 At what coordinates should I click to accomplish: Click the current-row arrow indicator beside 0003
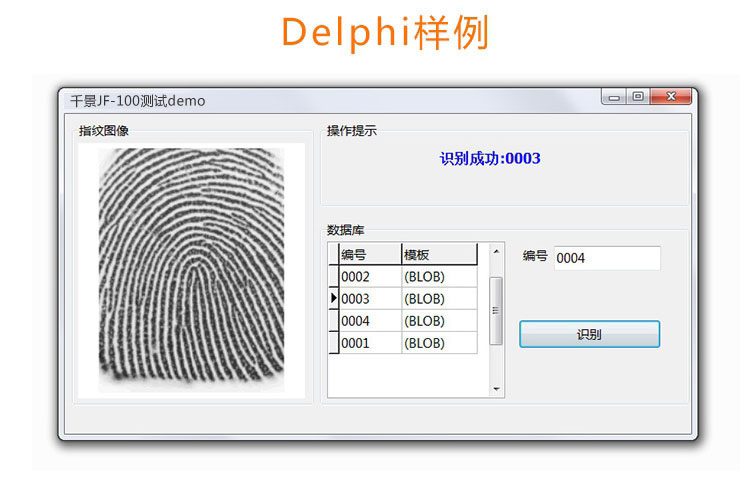click(334, 299)
